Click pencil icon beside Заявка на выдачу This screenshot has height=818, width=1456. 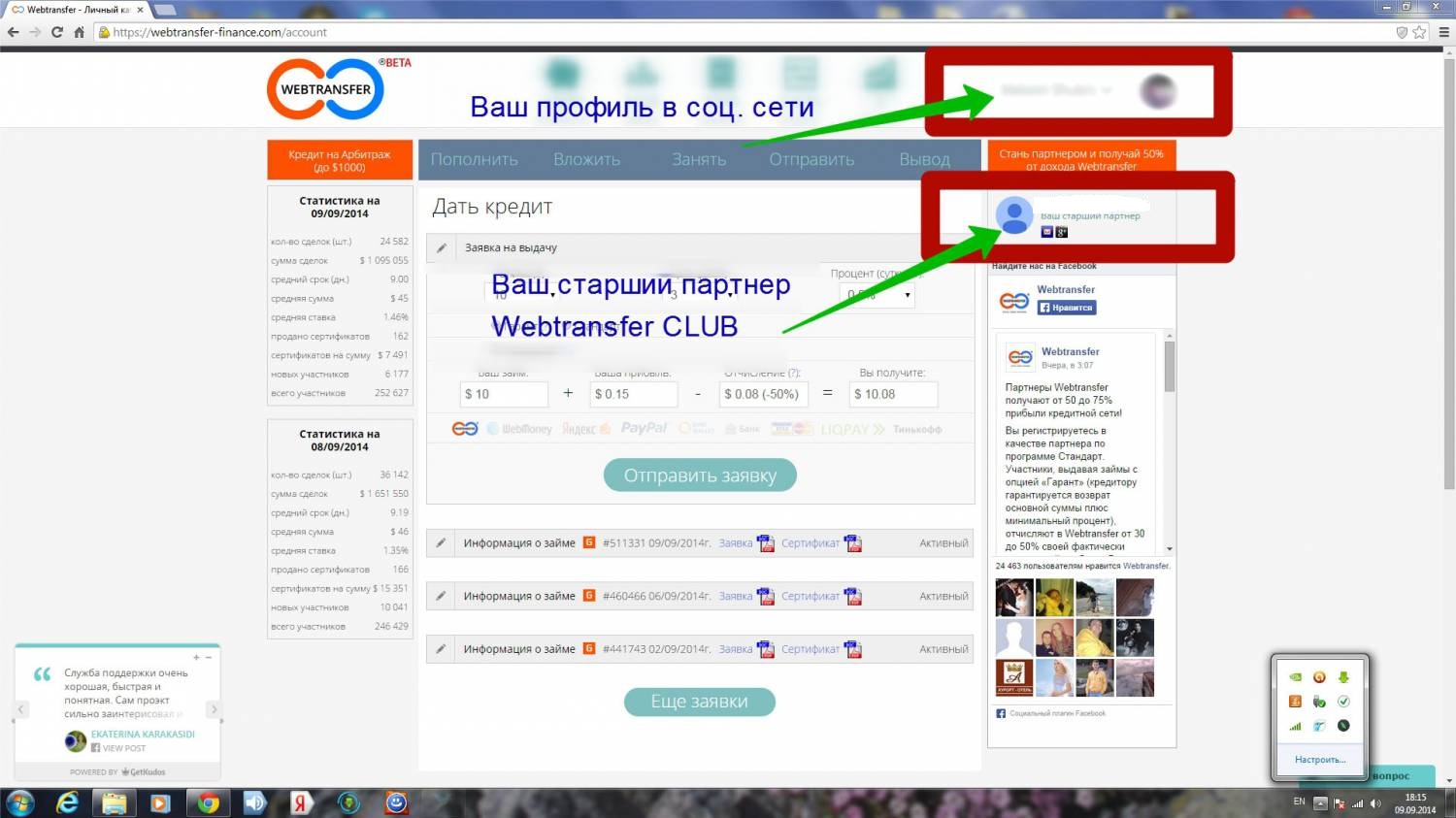pos(442,247)
